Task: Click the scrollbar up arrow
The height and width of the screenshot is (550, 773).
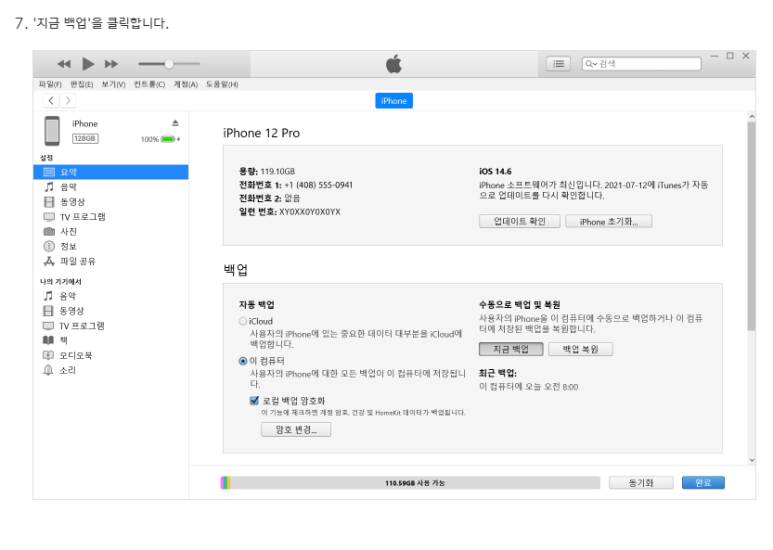Action: (x=752, y=117)
